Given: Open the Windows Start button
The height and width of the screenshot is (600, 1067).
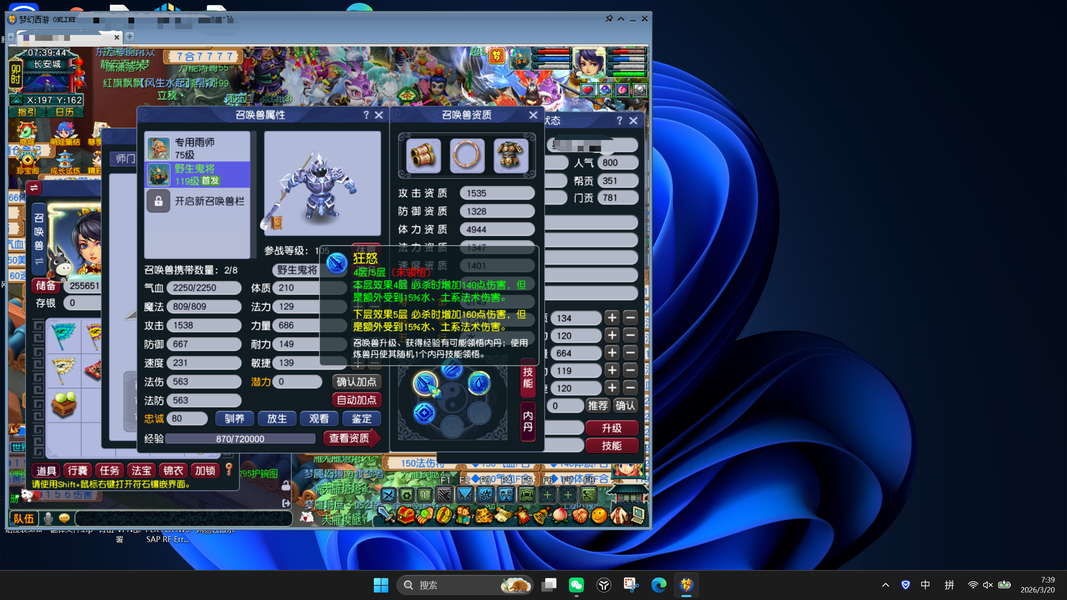Looking at the screenshot, I should (381, 585).
